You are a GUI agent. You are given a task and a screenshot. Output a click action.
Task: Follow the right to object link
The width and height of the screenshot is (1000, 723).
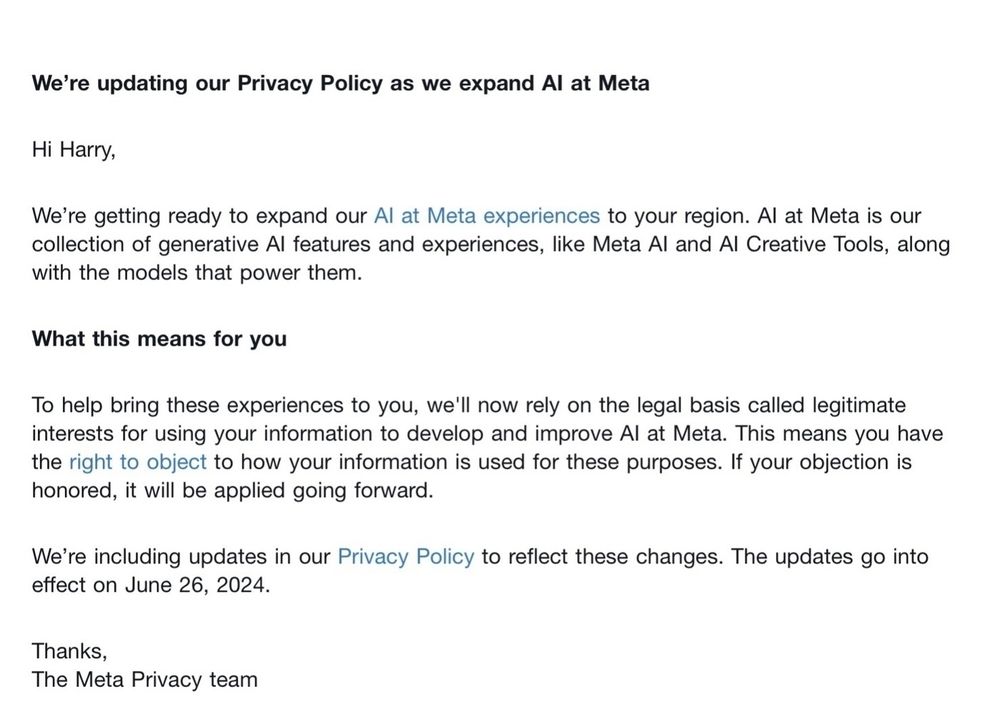pyautogui.click(x=137, y=462)
